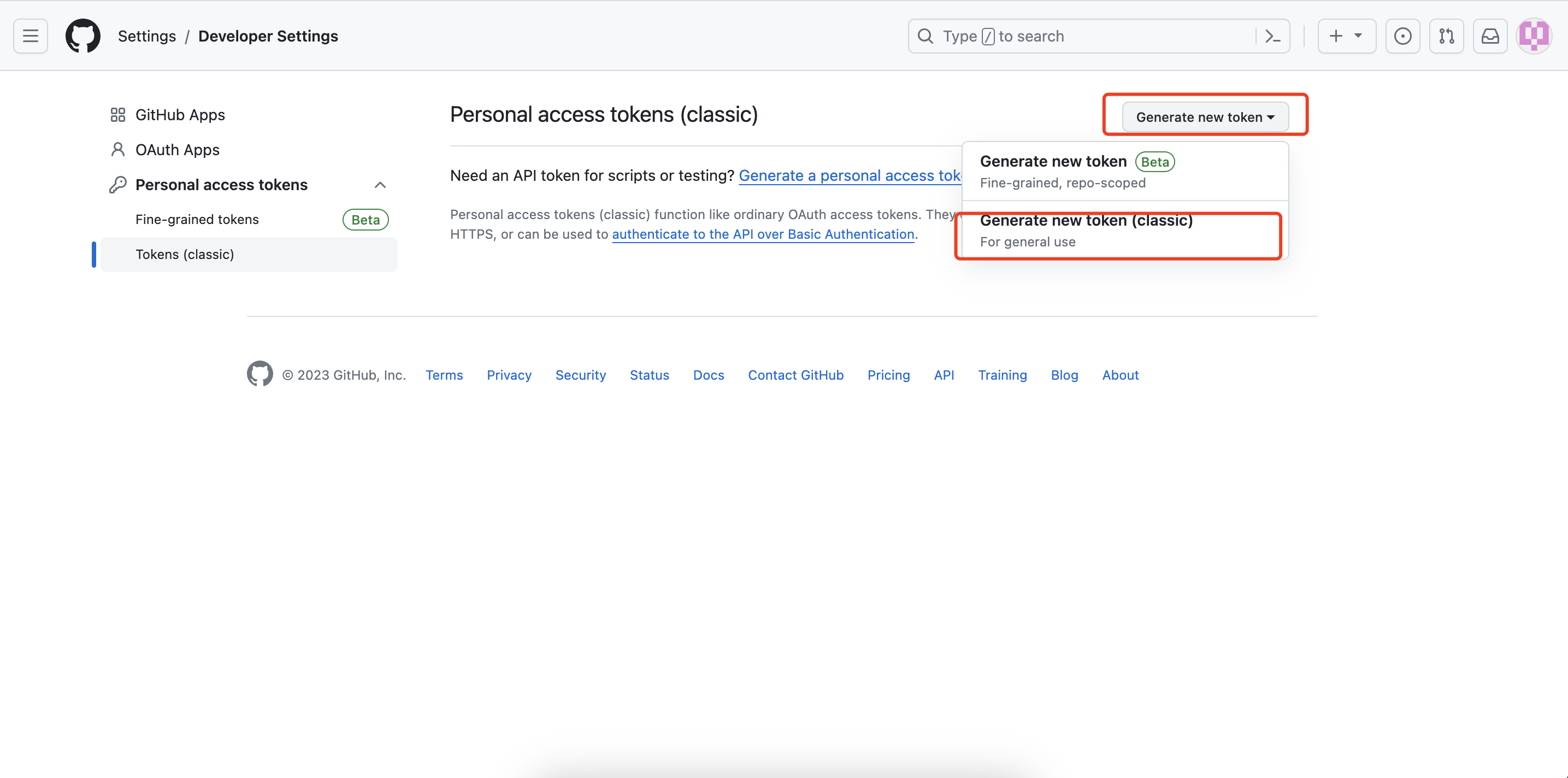Toggle the Generate new token dropdown
Image resolution: width=1568 pixels, height=778 pixels.
[1205, 117]
